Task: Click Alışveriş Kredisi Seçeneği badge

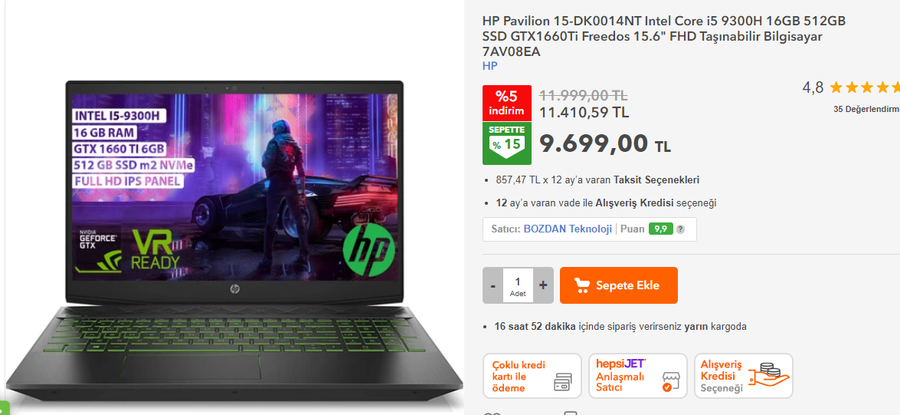Action: coord(743,376)
